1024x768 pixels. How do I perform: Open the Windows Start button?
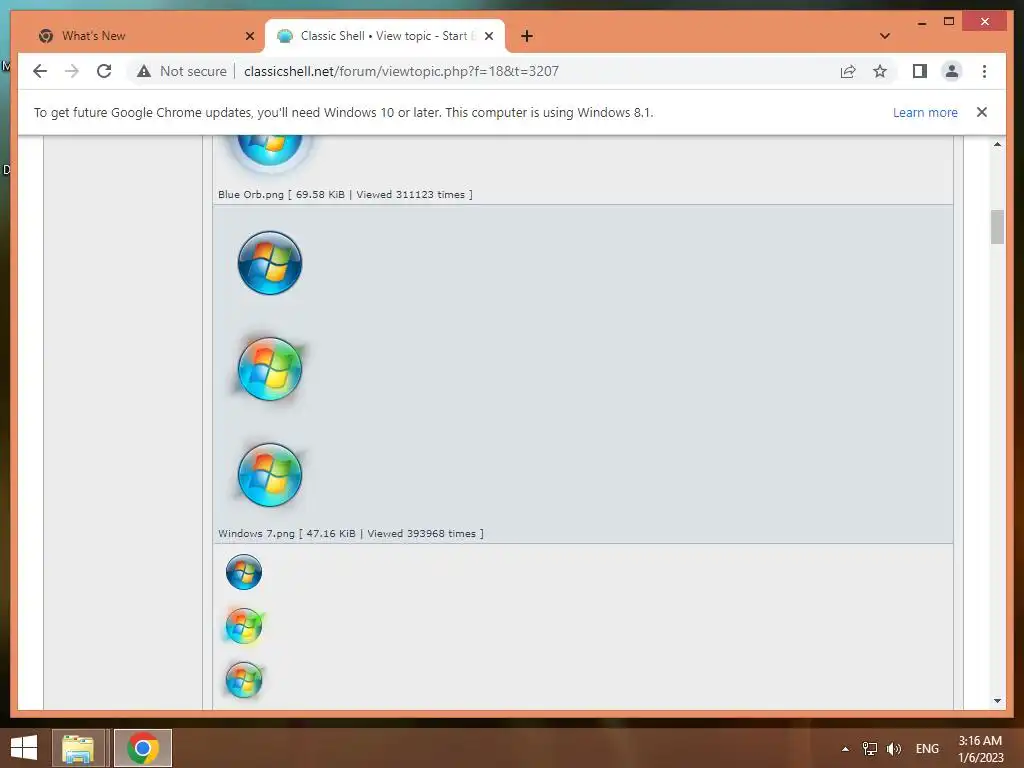pos(24,748)
